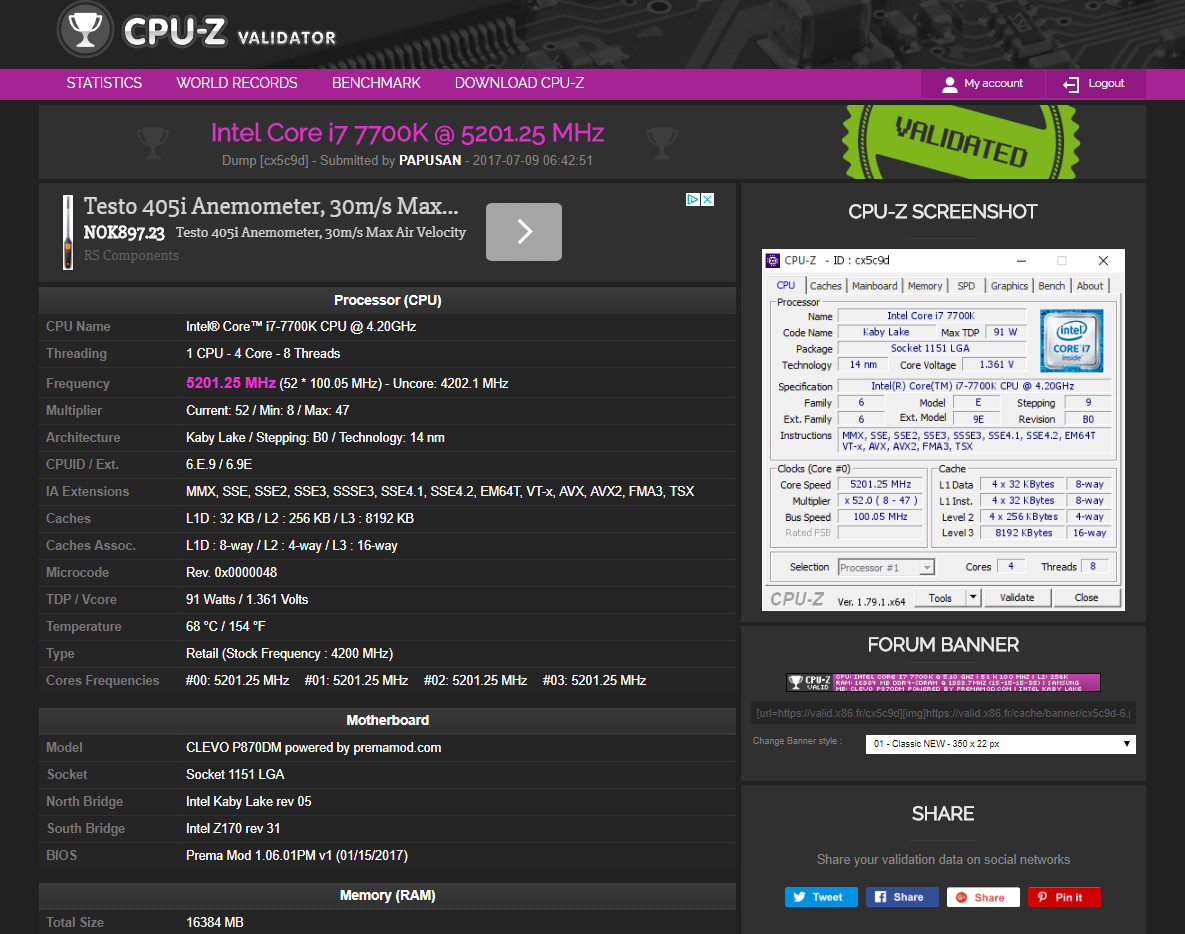Click the Intel Core i7 7700K page title
This screenshot has height=934, width=1185.
click(x=407, y=133)
